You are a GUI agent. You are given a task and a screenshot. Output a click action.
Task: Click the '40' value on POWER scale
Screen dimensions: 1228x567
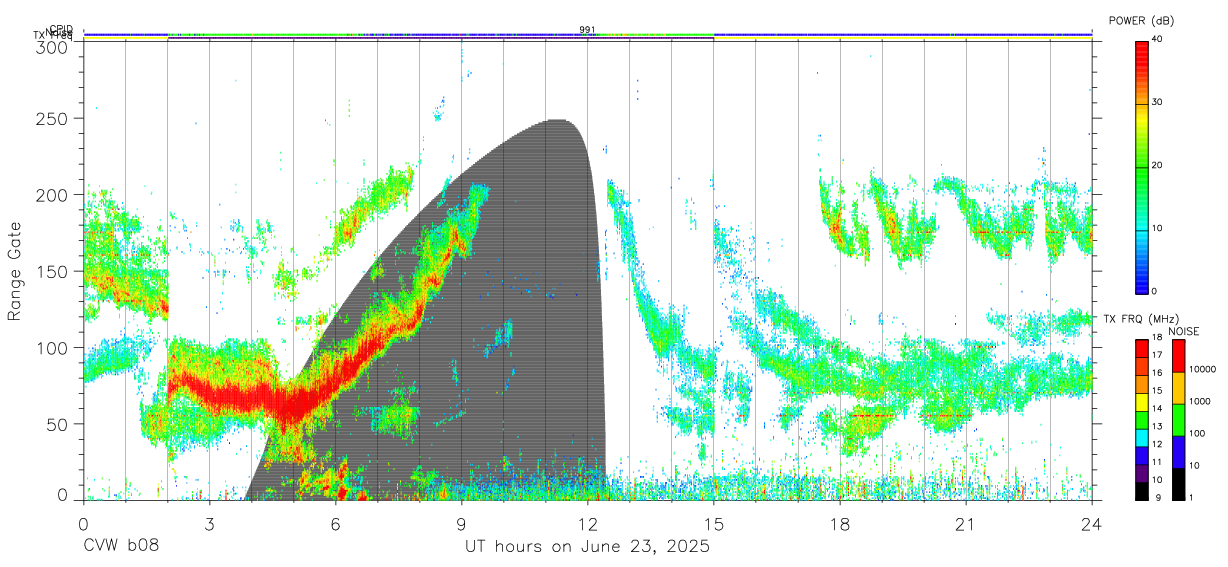click(x=1158, y=40)
